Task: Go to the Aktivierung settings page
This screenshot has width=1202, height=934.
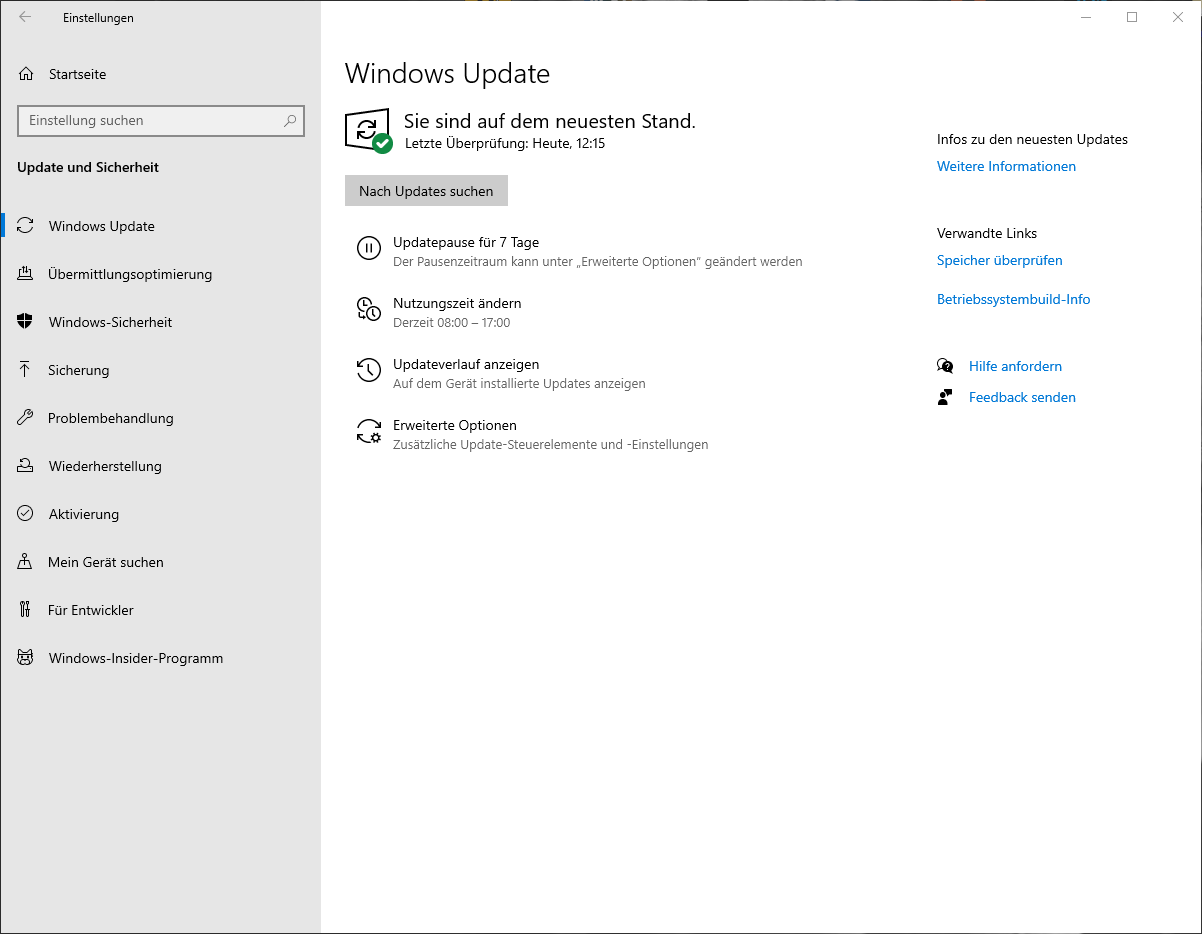Action: tap(160, 514)
